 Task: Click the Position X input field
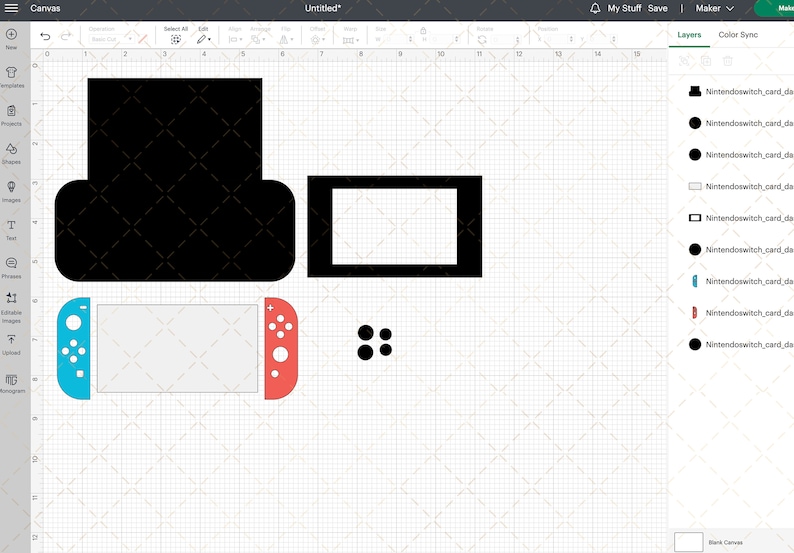point(560,39)
